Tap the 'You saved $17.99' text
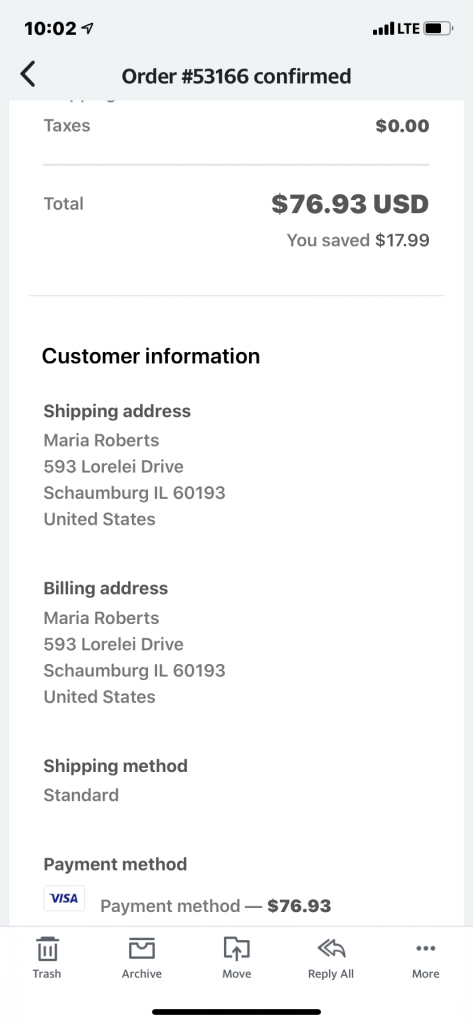 click(x=358, y=240)
